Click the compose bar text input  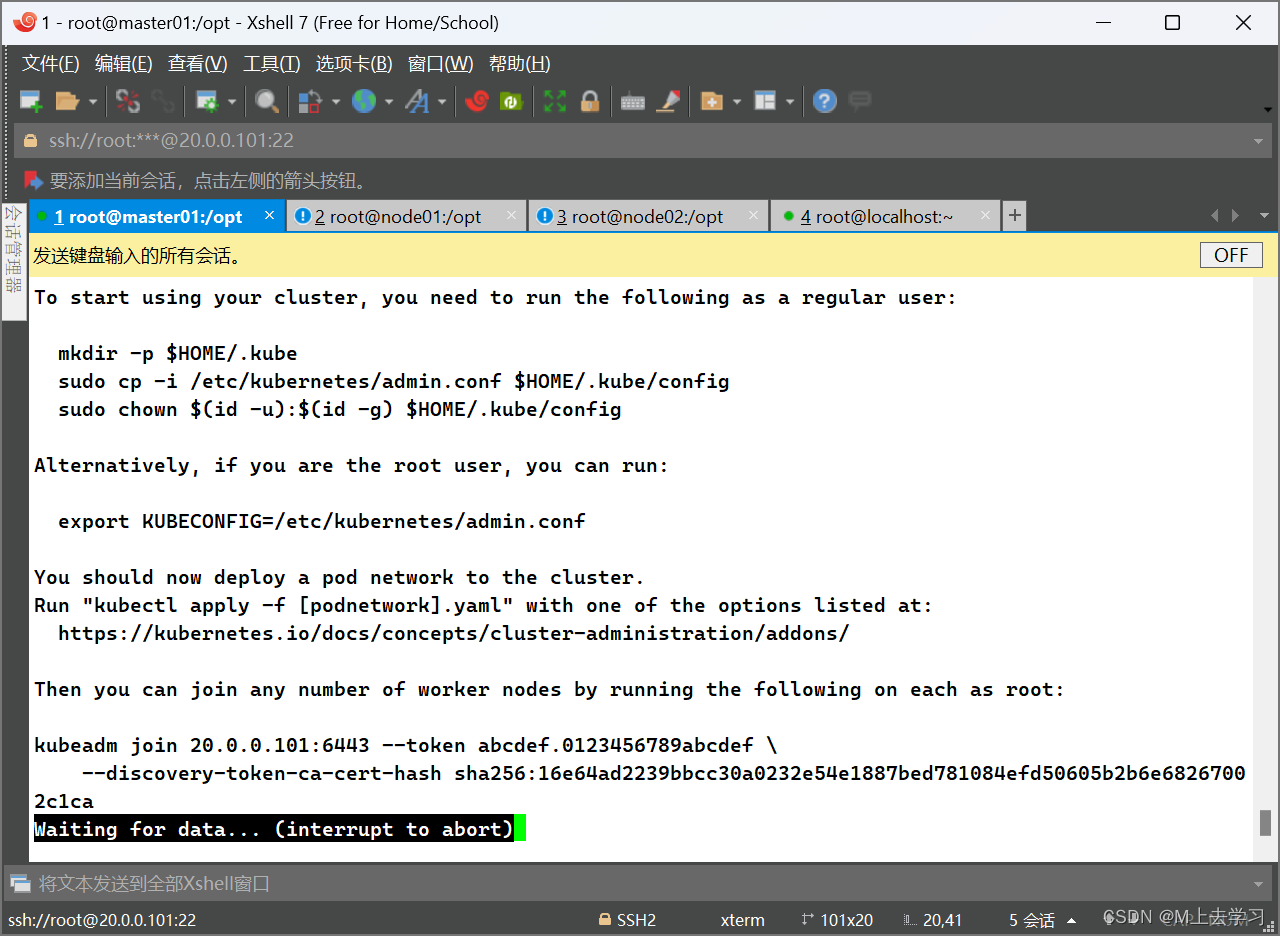coord(640,884)
